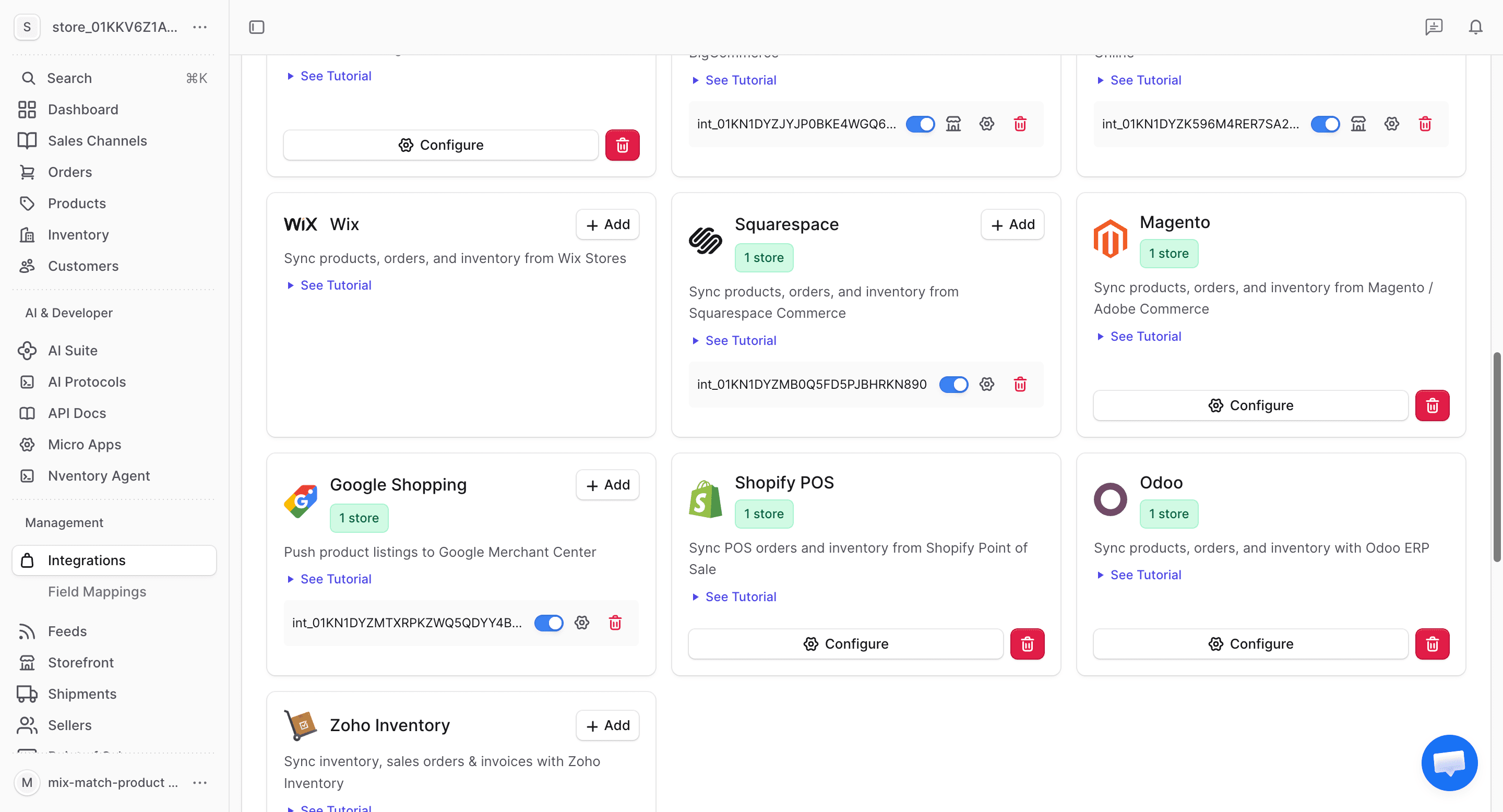The width and height of the screenshot is (1503, 812).
Task: Open user menu dots next to mix-match-product
Action: (x=199, y=782)
